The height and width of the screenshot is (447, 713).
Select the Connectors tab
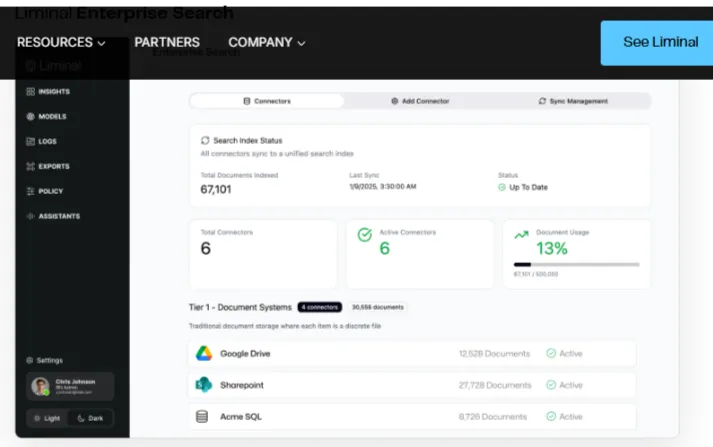point(267,101)
